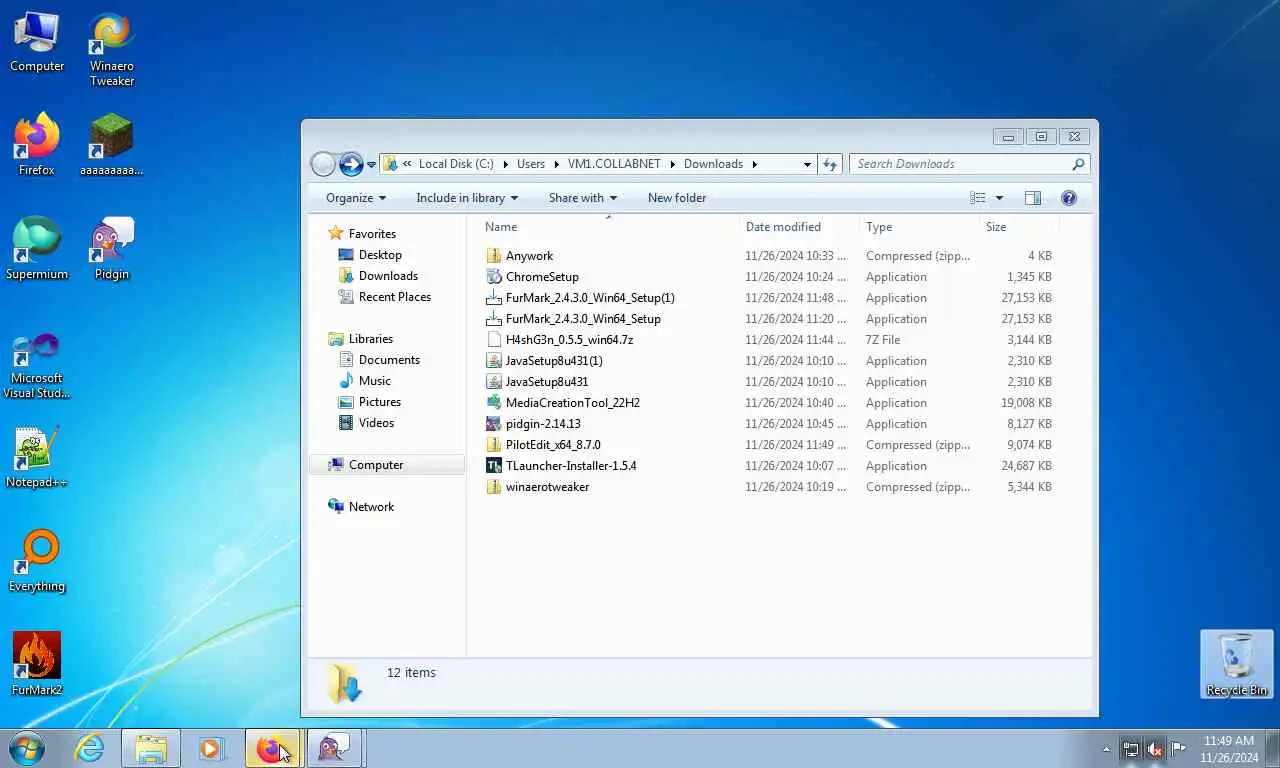
Task: Select the FurMark2 desktop shortcut
Action: 37,664
